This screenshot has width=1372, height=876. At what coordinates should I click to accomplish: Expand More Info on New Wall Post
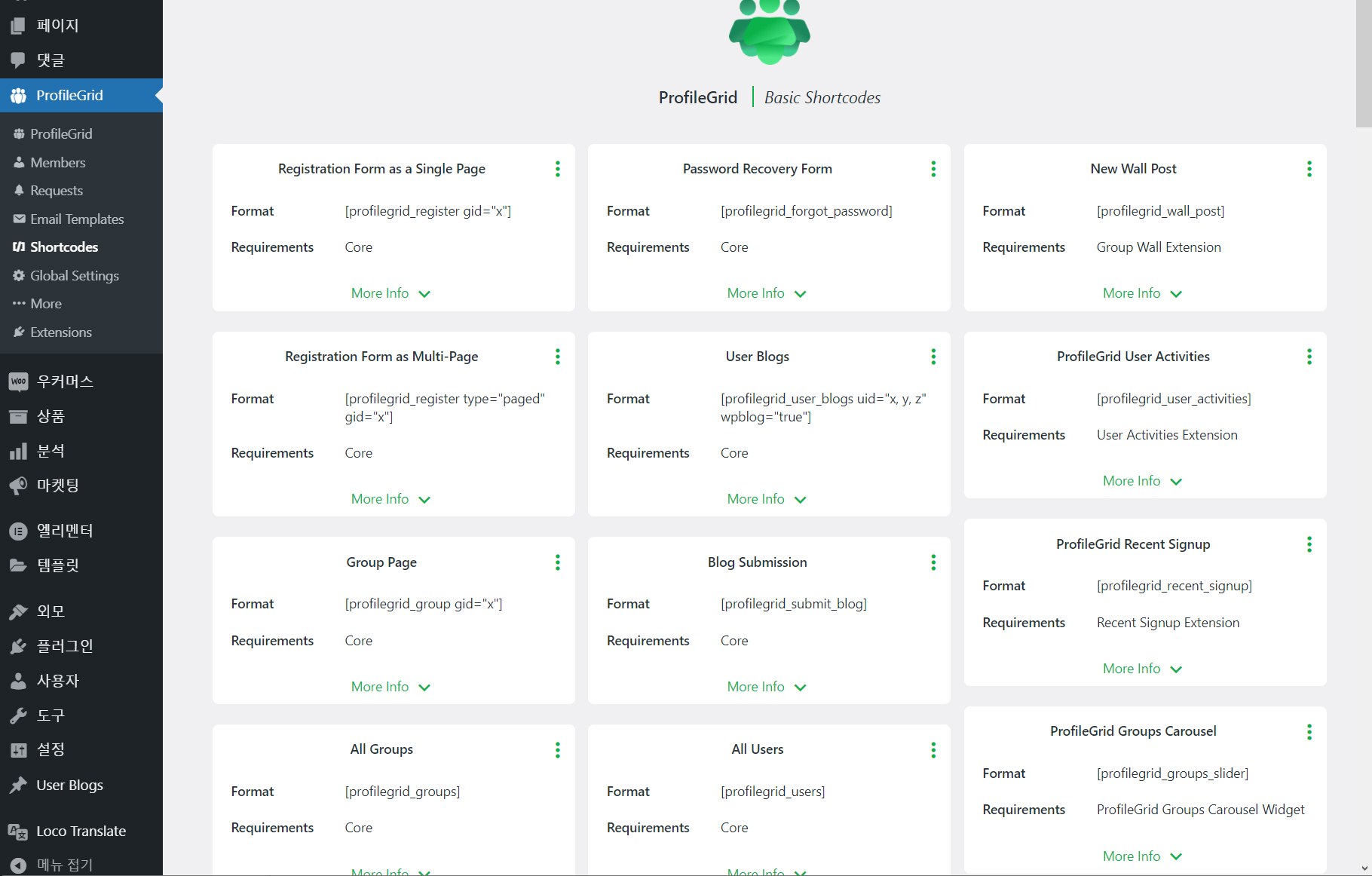[1142, 293]
